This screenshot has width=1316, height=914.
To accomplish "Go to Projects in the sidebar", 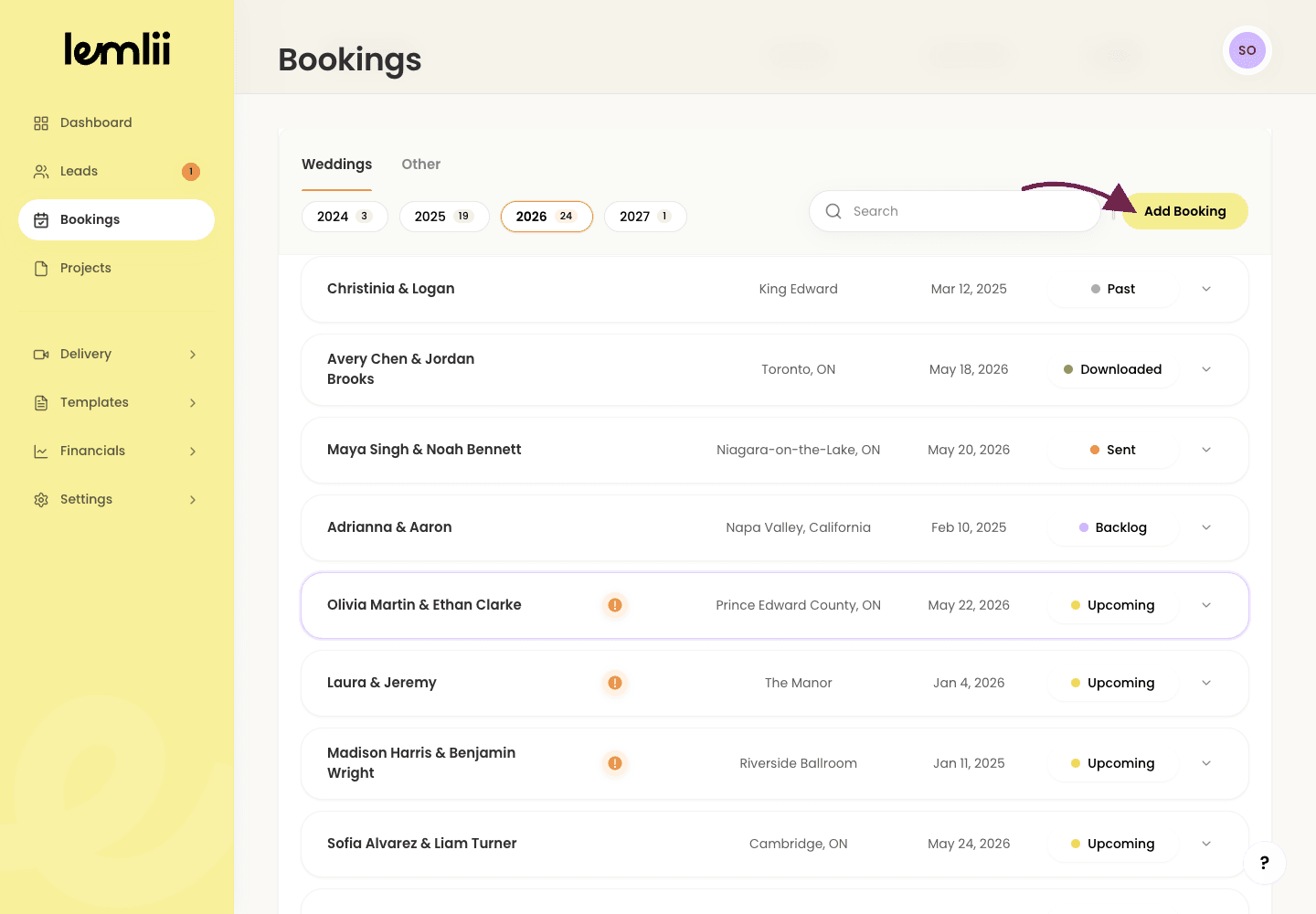I will [116, 269].
